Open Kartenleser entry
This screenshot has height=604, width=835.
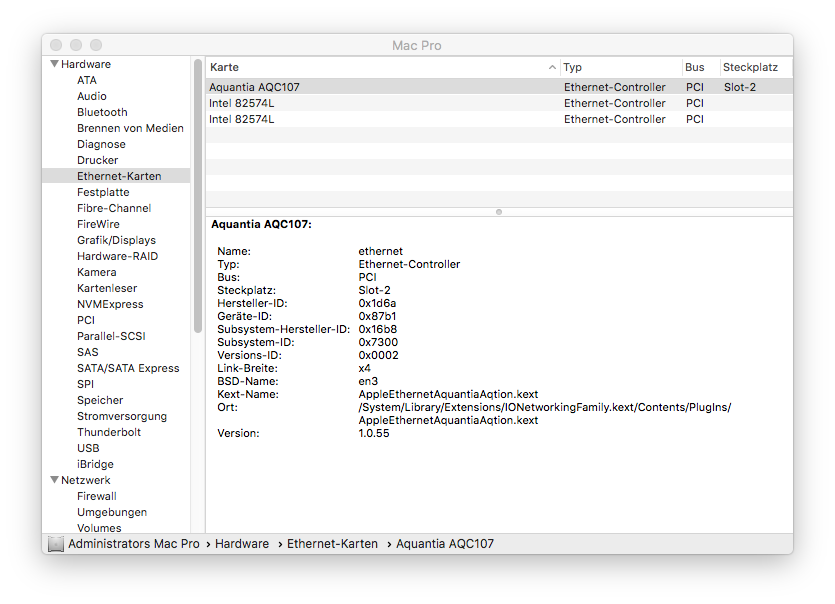pos(107,288)
